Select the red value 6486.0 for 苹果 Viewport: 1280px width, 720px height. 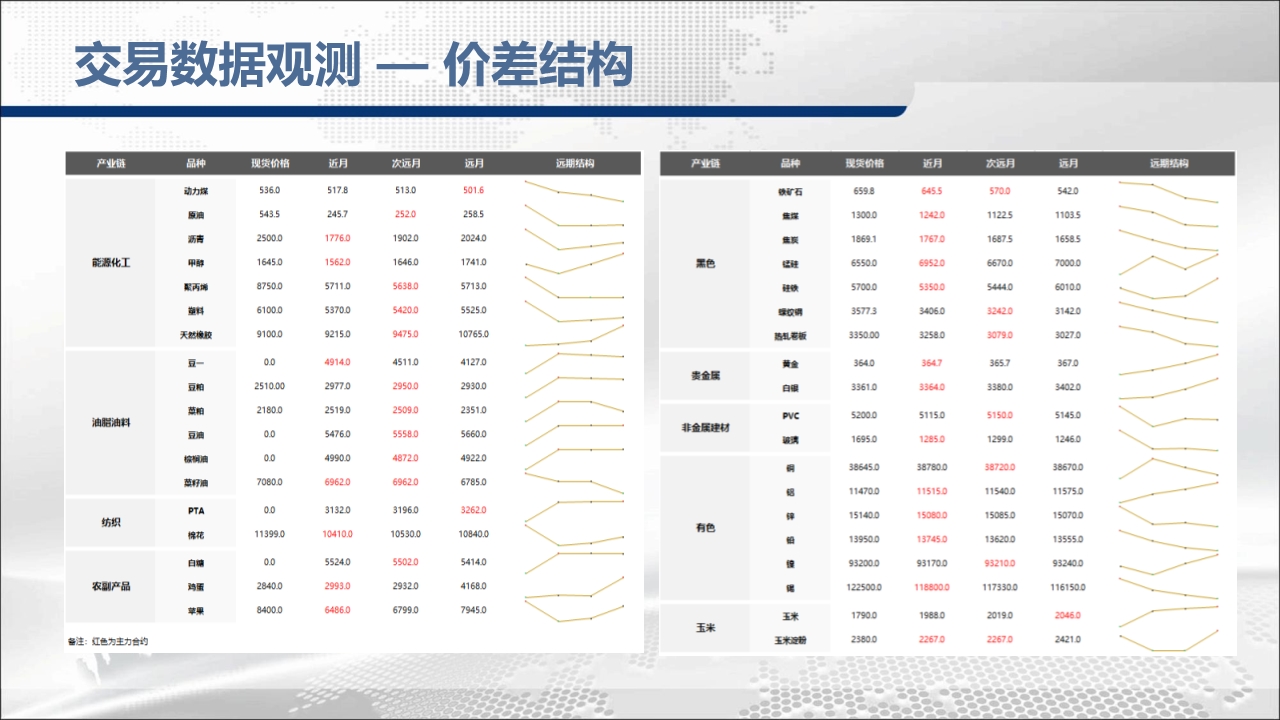click(337, 610)
